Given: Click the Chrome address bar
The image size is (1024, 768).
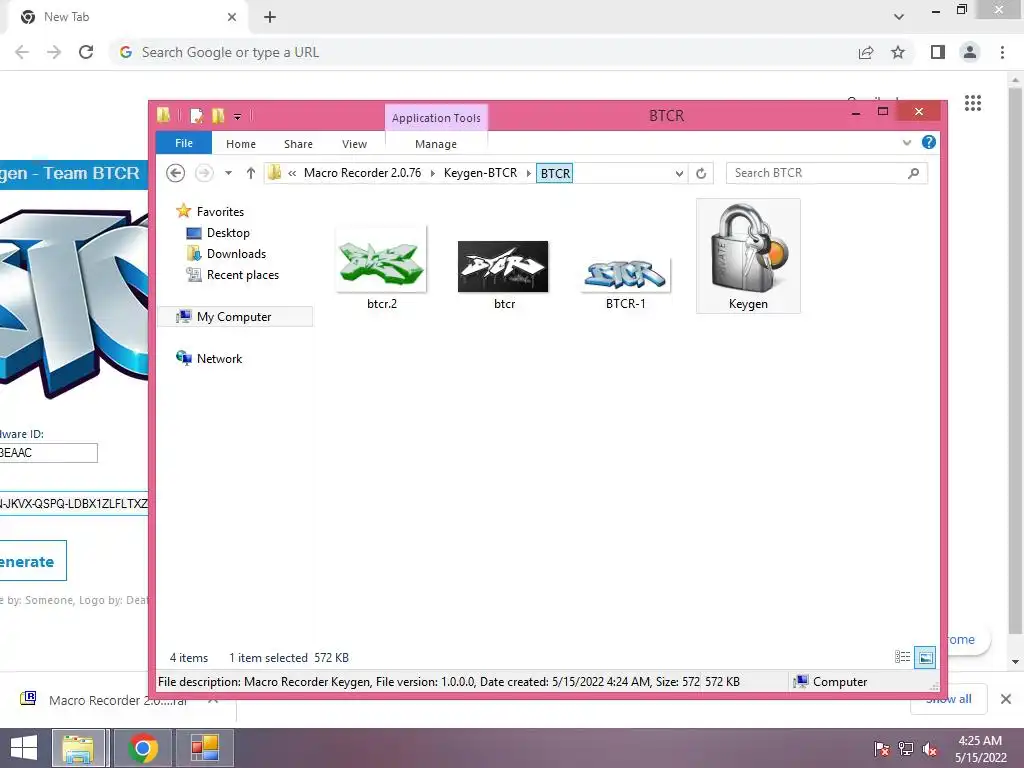Looking at the screenshot, I should 483,52.
